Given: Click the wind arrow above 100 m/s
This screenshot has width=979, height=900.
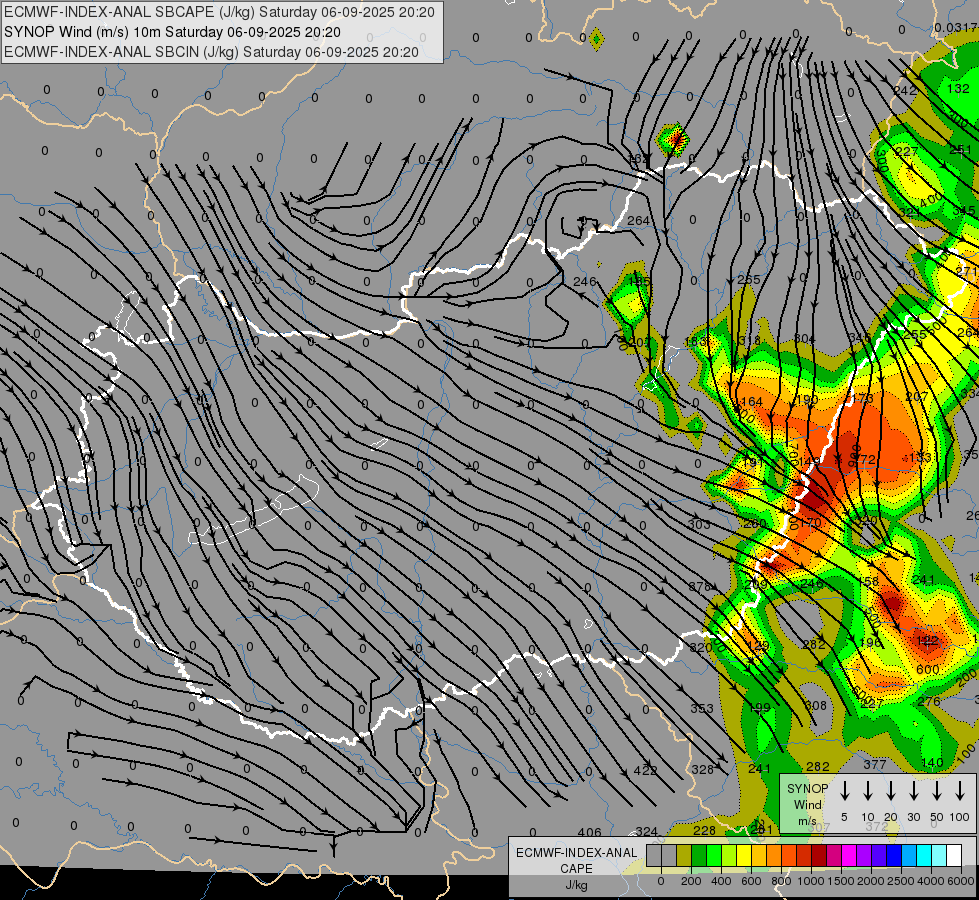Looking at the screenshot, I should (x=960, y=790).
